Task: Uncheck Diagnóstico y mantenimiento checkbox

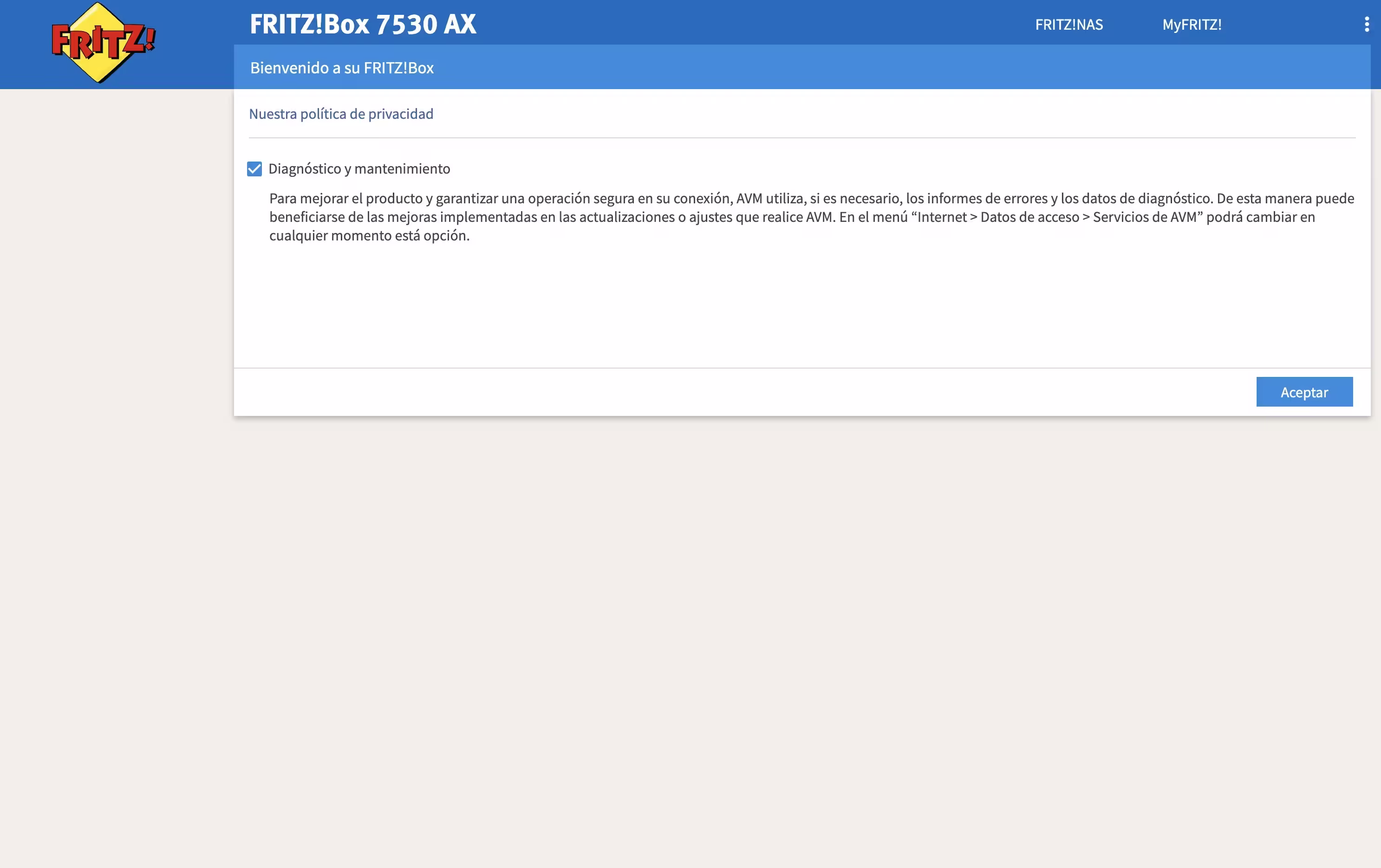Action: 254,168
